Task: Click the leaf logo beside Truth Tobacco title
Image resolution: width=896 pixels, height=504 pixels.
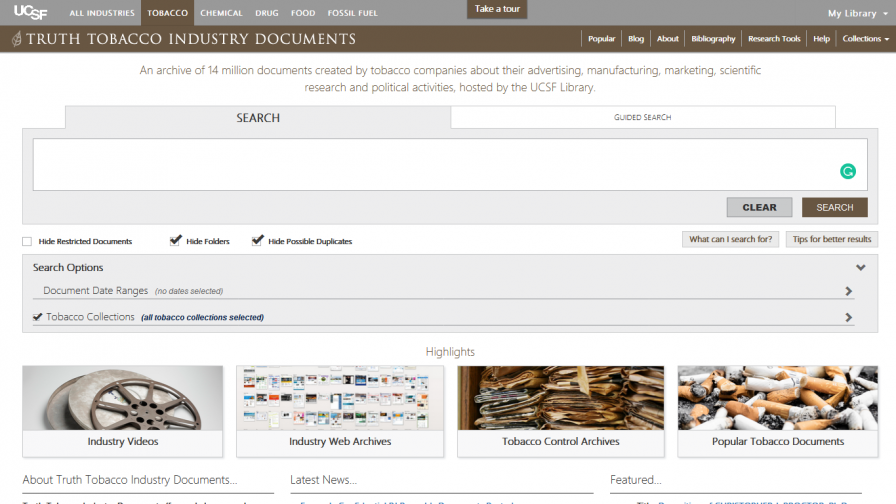Action: click(17, 39)
